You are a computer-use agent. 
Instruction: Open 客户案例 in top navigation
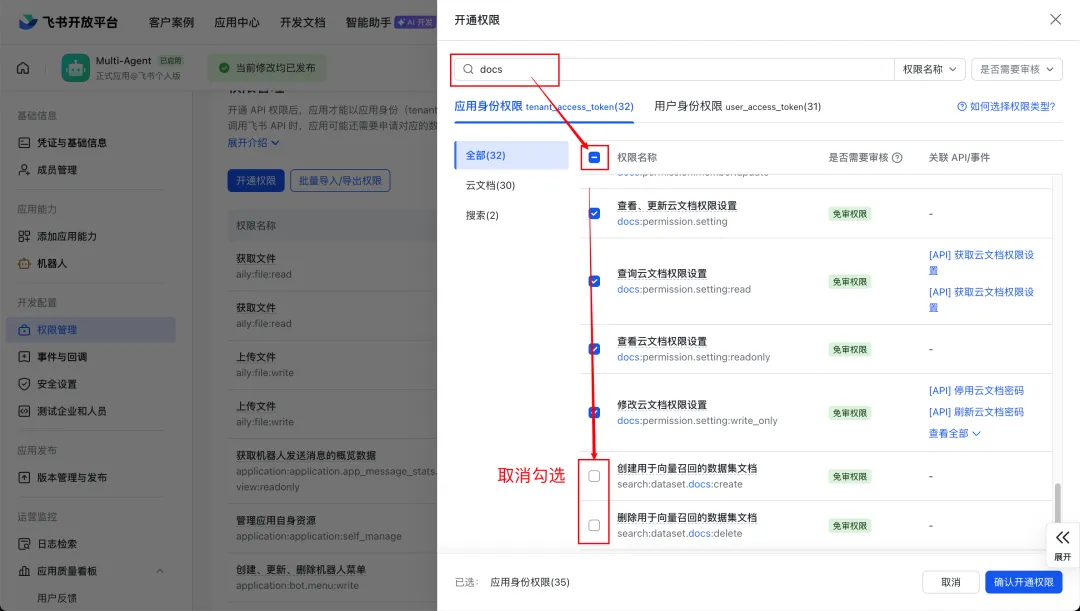171,23
